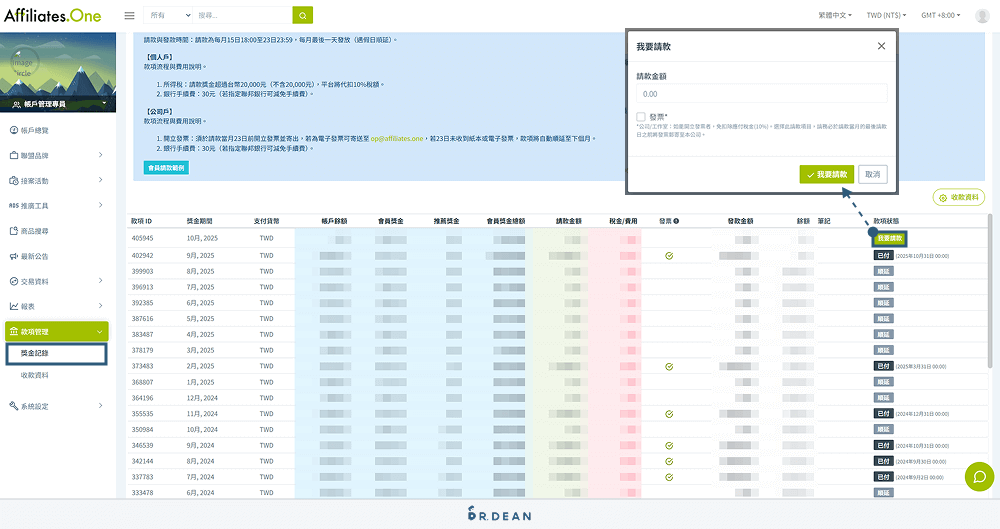Viewport: 1000px width, 529px height.
Task: Expand the 報表 submenu chevron
Action: [101, 306]
